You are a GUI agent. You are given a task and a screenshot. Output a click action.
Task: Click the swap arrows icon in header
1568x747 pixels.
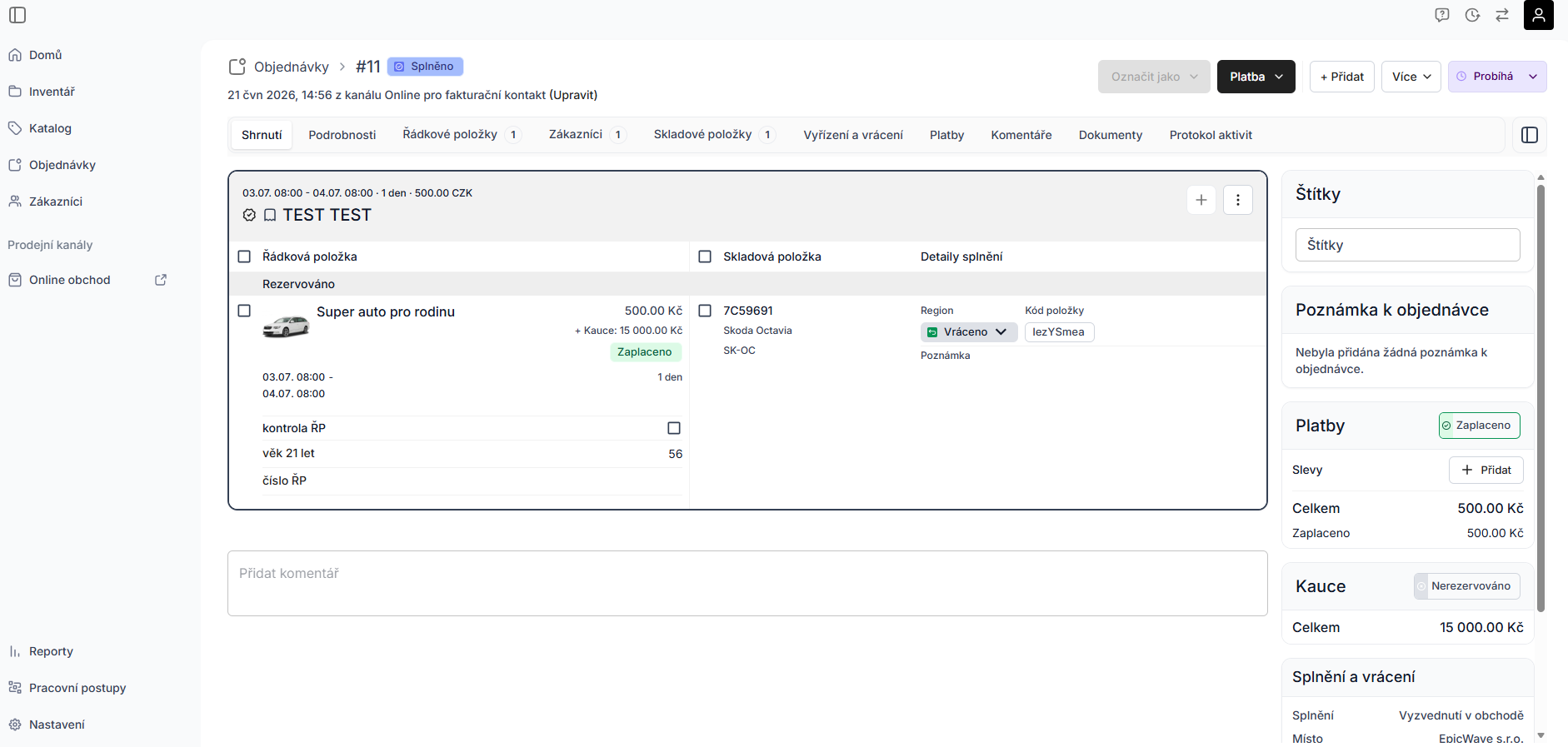1502,15
